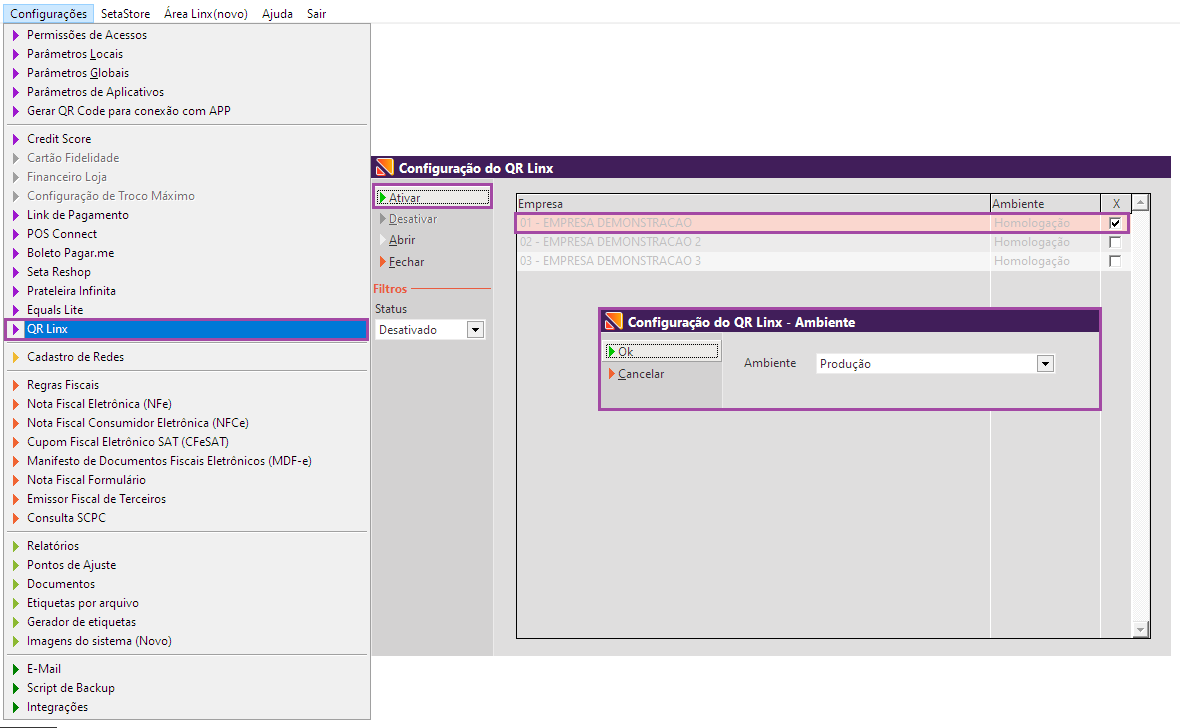Select row 01 - EMPRESA DEMONSTRACAO
Viewport: 1180px width, 728px height.
point(823,223)
